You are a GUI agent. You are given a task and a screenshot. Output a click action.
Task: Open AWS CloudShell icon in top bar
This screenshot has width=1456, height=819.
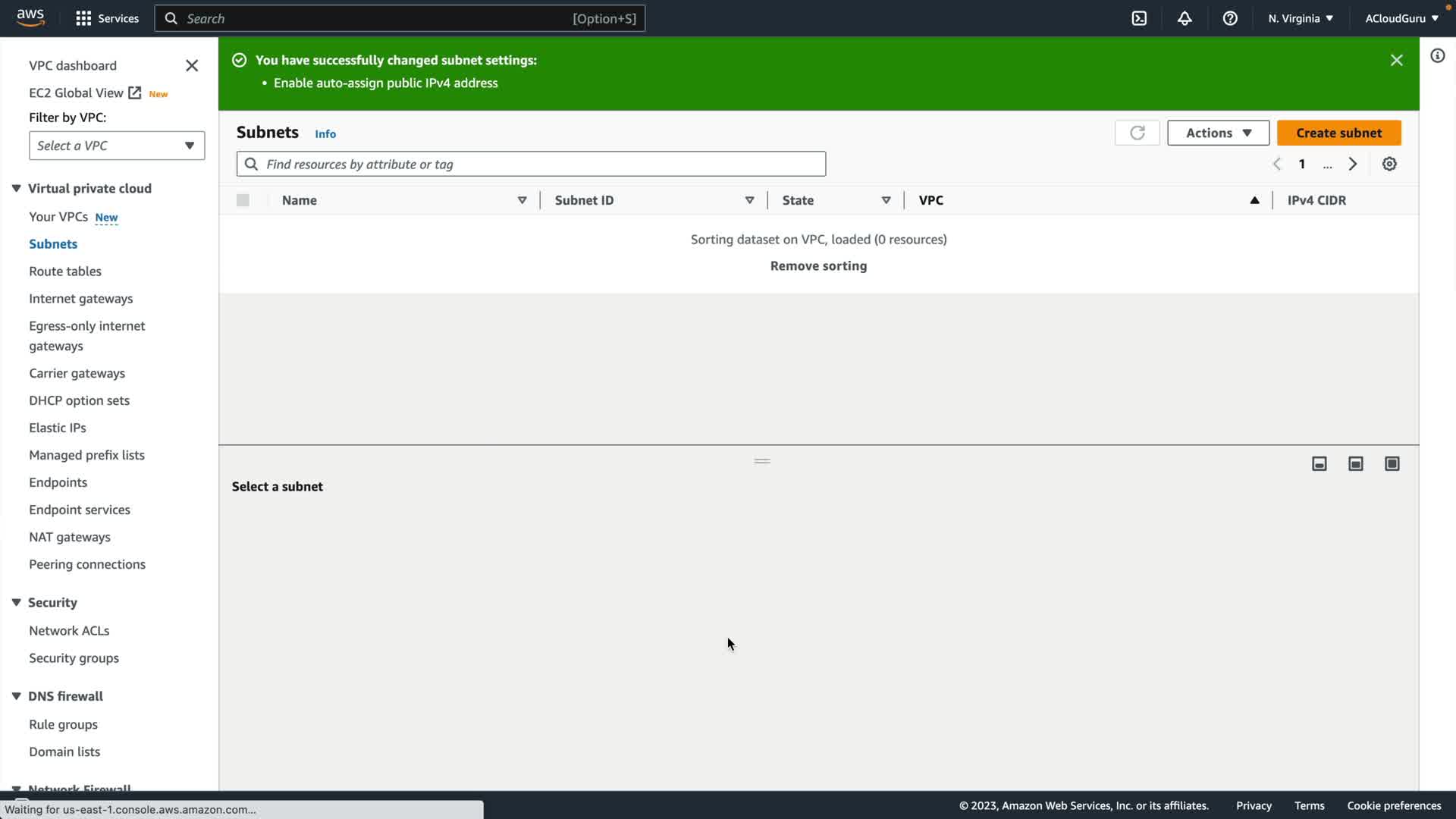tap(1139, 18)
